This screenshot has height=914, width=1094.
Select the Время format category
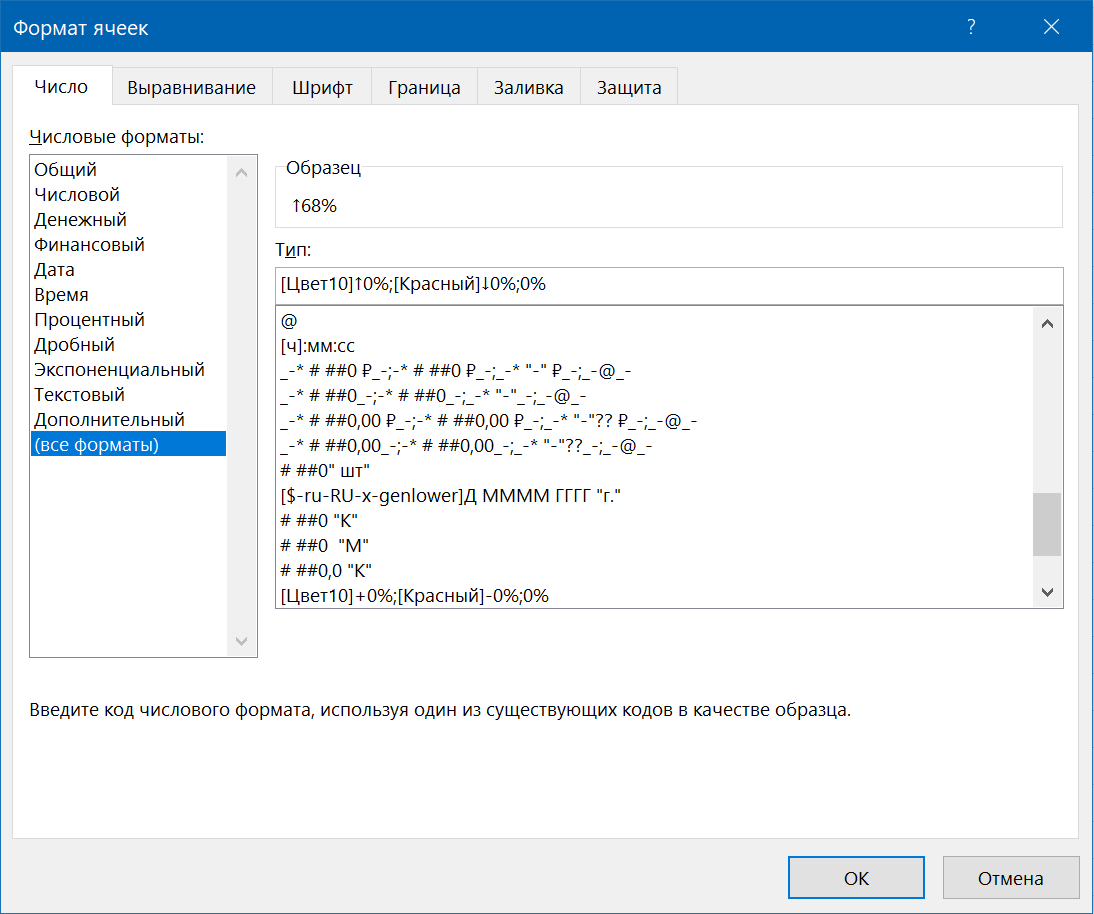[128, 294]
